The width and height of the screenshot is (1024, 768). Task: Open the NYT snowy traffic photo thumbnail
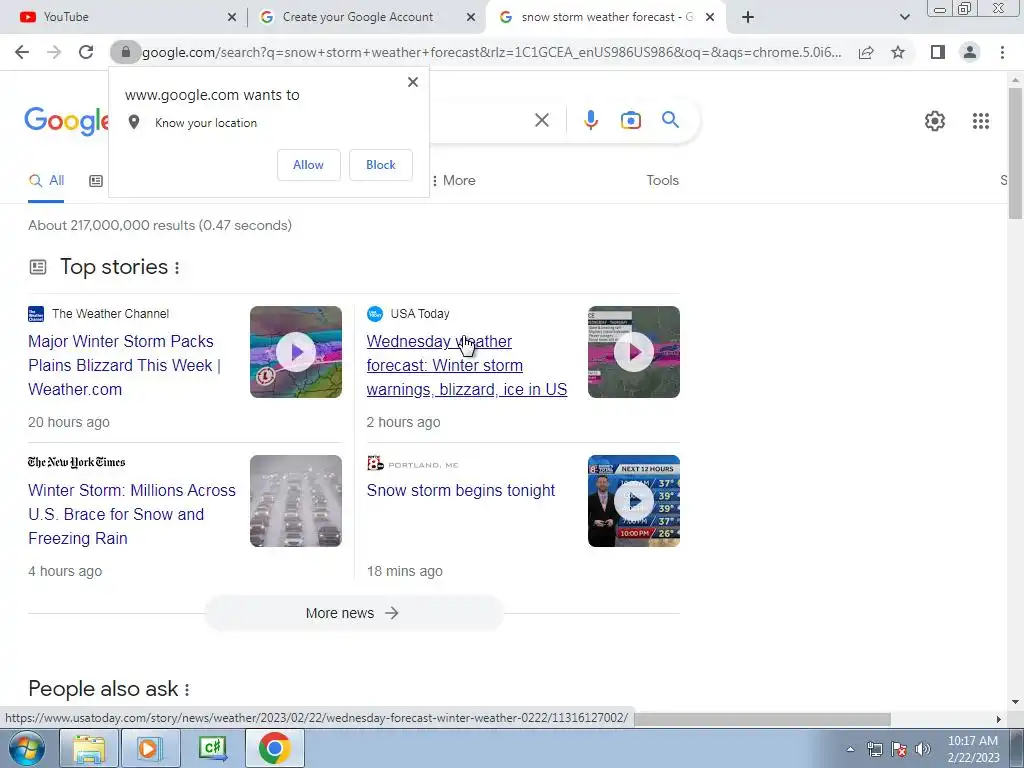point(296,501)
